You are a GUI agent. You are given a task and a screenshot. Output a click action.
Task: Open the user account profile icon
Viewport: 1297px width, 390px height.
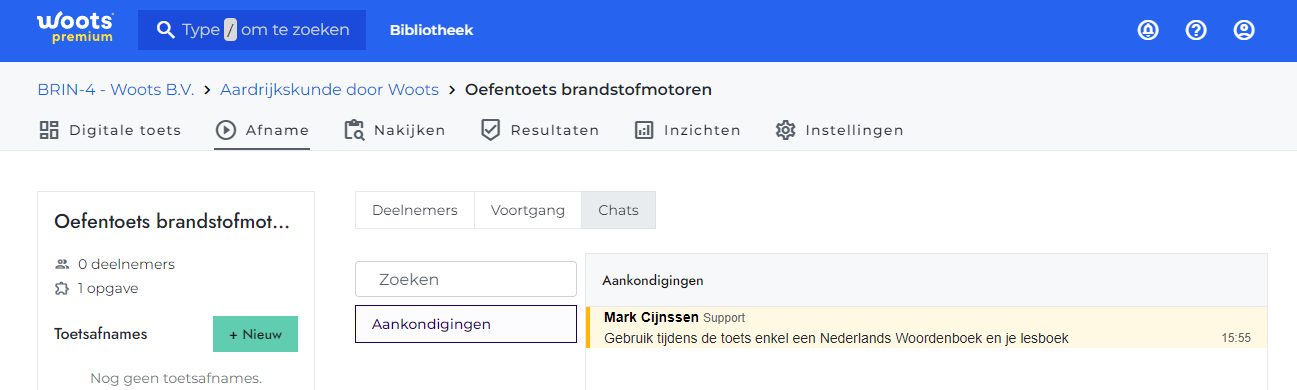[x=1244, y=30]
